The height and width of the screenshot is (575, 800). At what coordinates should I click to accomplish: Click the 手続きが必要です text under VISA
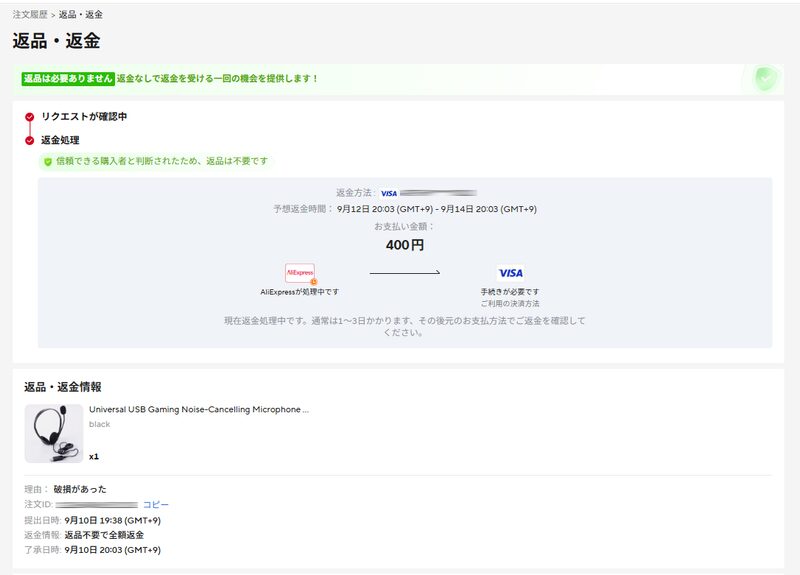(510, 292)
